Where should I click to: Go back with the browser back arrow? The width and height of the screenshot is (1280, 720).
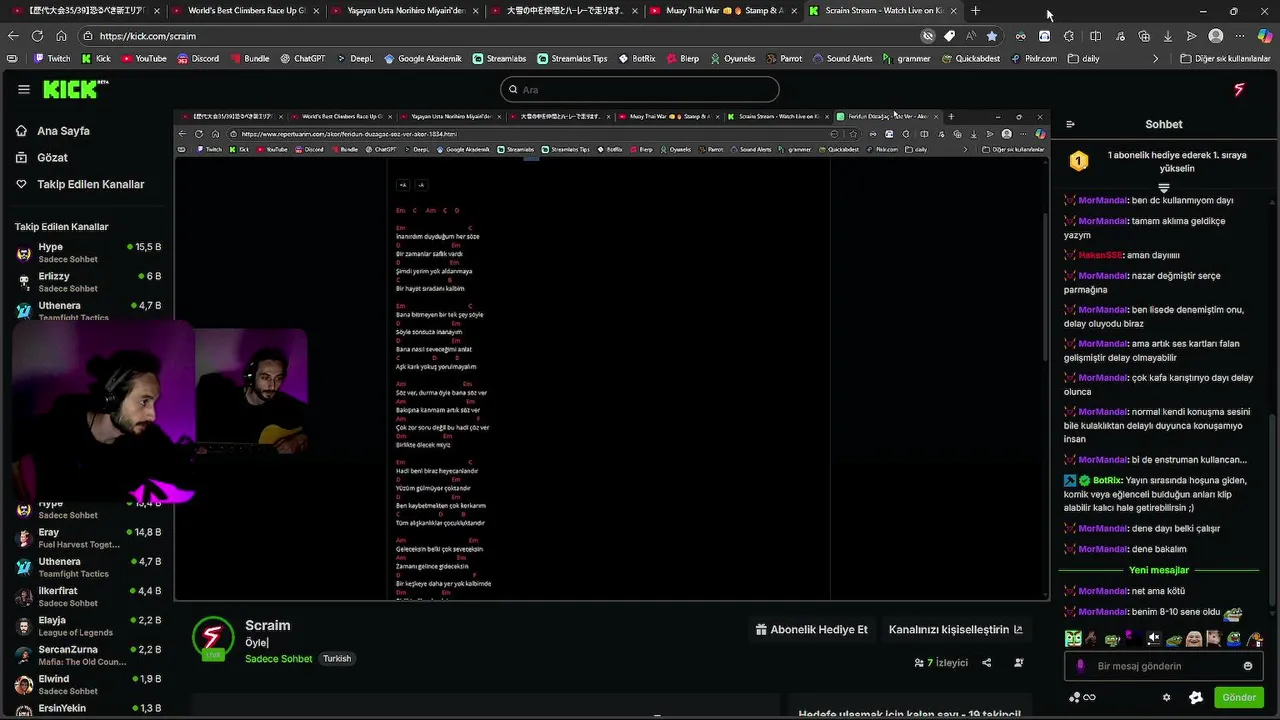[13, 36]
